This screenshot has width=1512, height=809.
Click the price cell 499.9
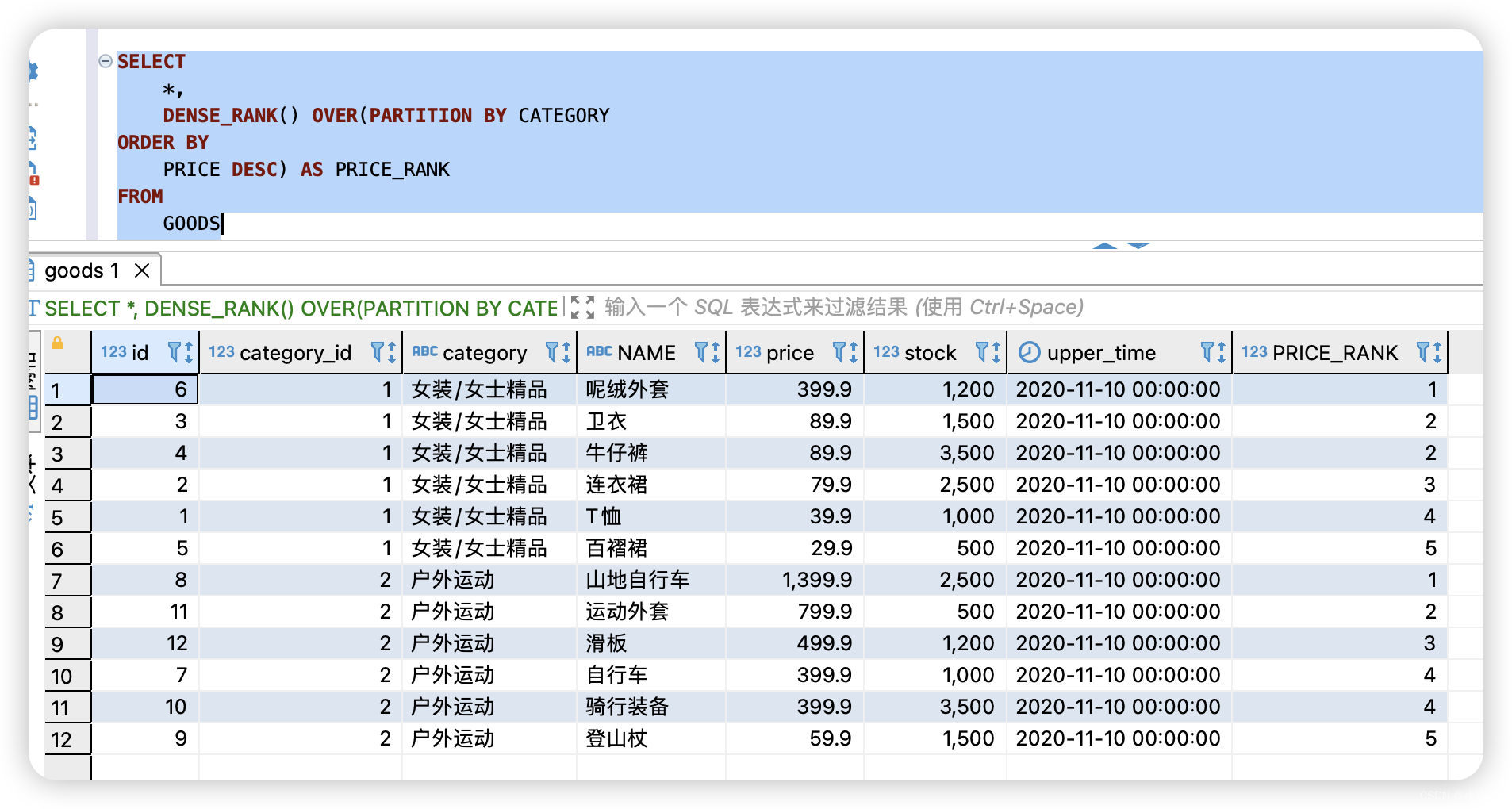pos(795,643)
